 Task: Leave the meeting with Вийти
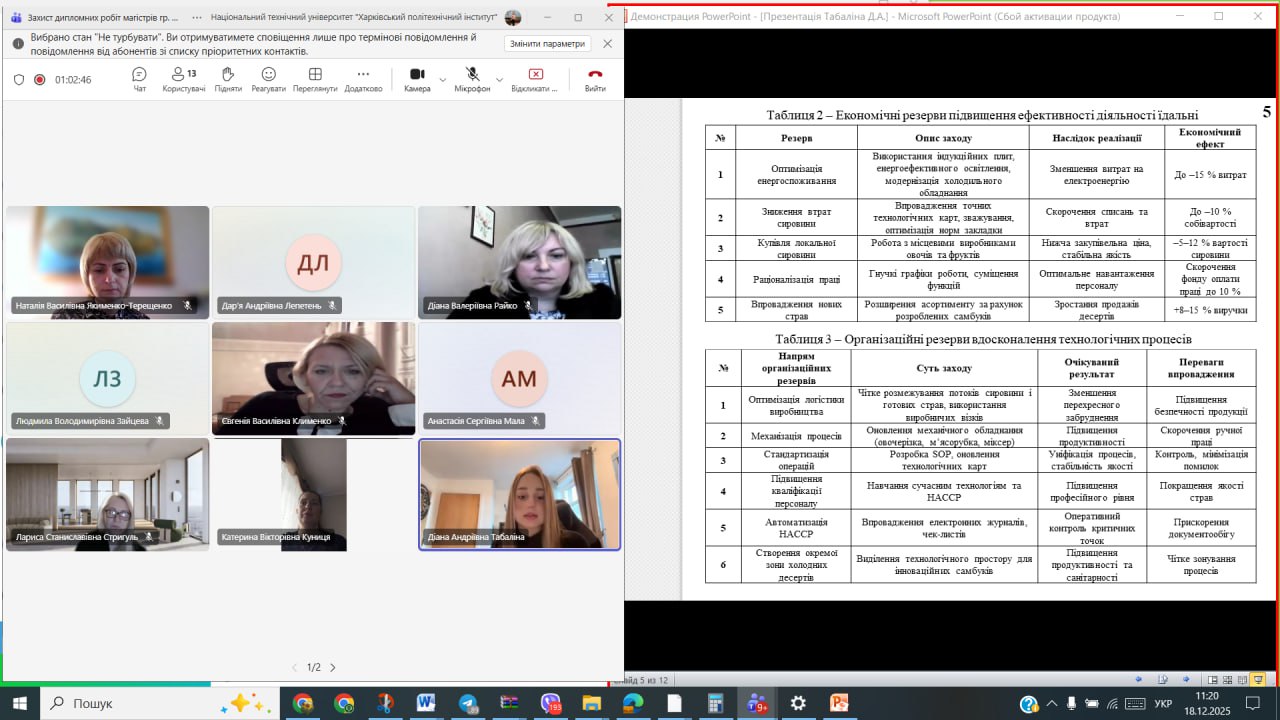(595, 79)
